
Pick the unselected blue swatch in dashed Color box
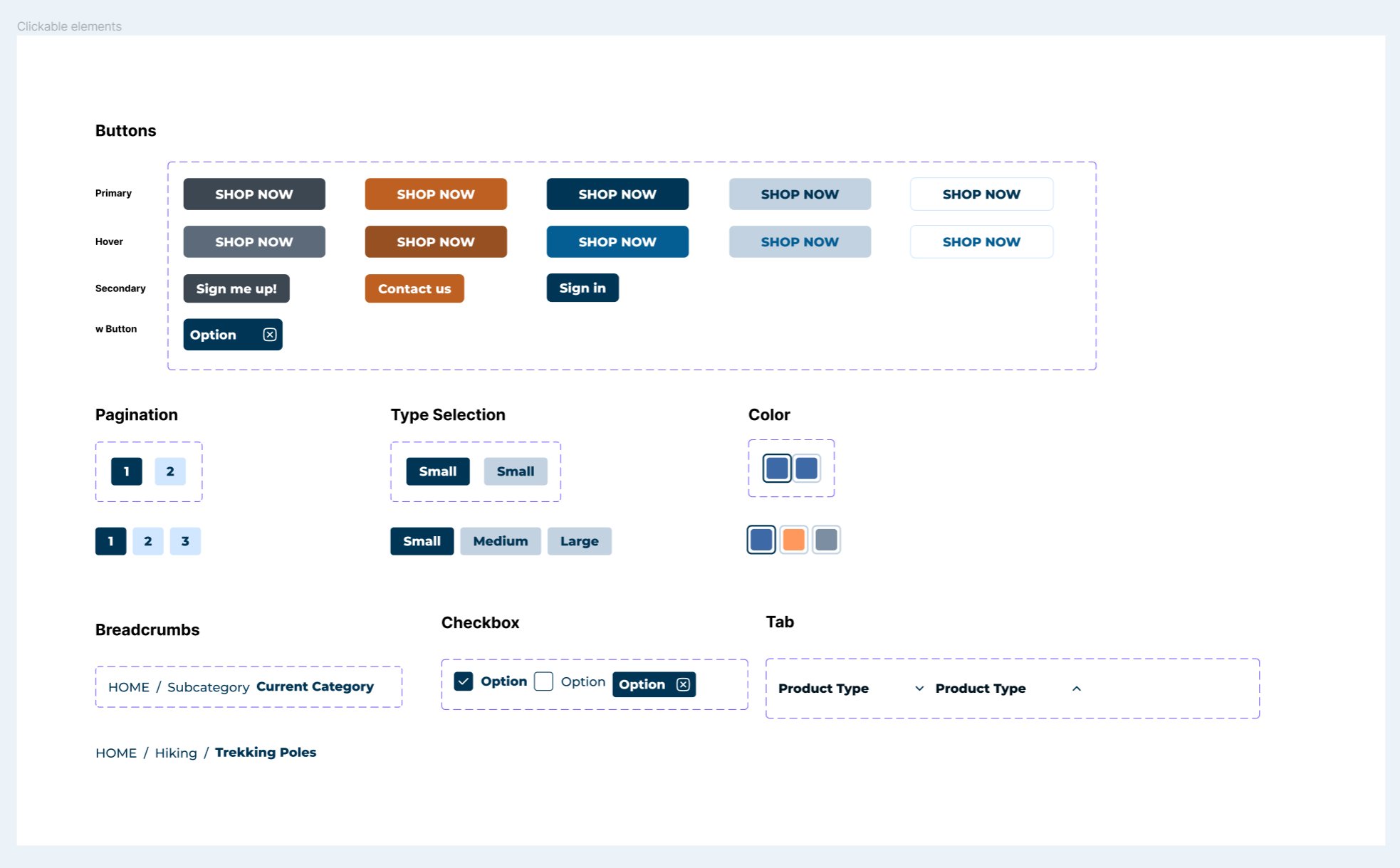tap(807, 469)
